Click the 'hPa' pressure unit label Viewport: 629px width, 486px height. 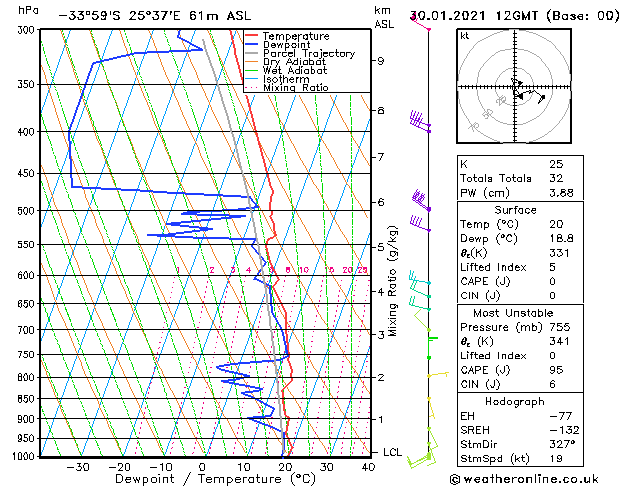pos(28,10)
